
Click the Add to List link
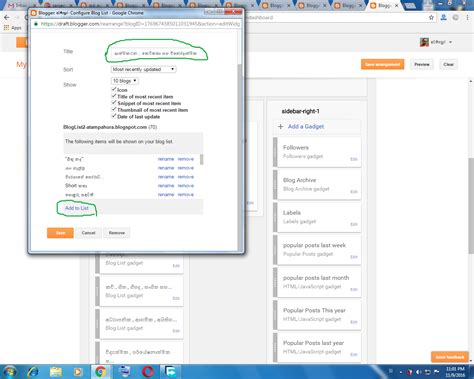77,208
